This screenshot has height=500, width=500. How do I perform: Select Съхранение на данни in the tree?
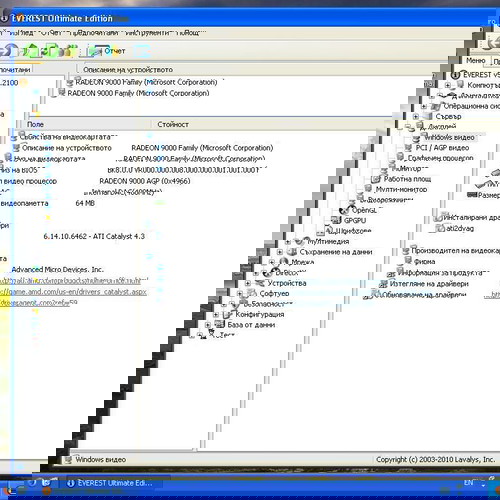tap(336, 252)
